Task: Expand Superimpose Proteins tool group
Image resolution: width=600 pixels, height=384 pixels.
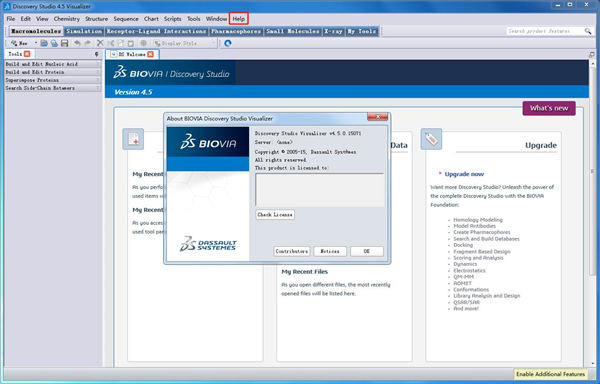Action: coord(53,80)
